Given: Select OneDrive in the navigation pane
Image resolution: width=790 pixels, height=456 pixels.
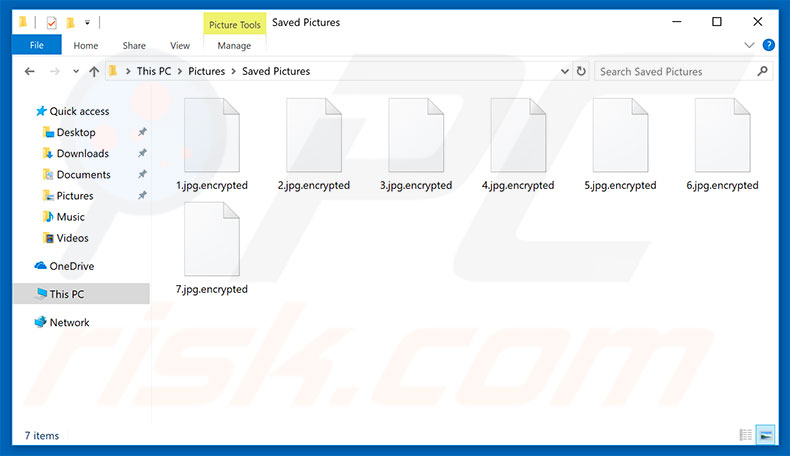Looking at the screenshot, I should click(x=72, y=266).
